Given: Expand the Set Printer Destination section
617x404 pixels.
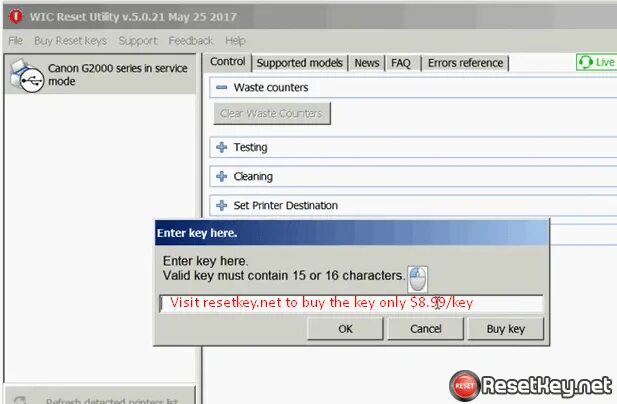Looking at the screenshot, I should pyautogui.click(x=222, y=205).
